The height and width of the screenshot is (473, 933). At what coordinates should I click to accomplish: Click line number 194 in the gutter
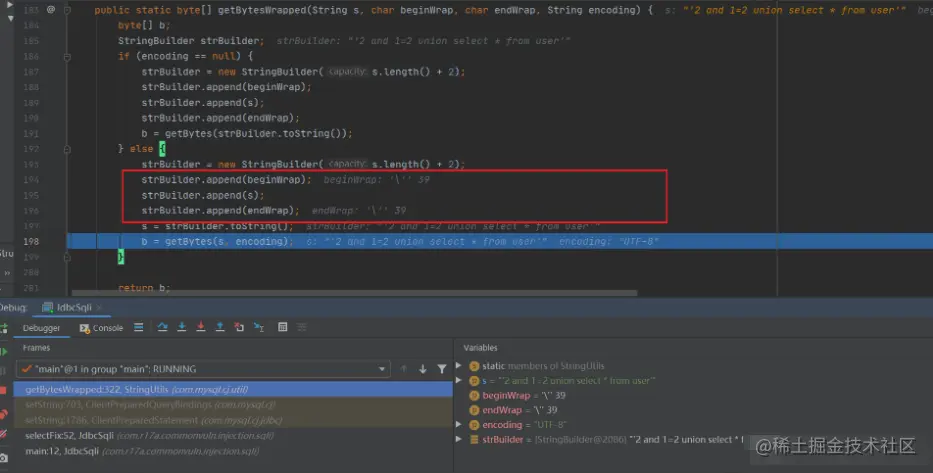[x=31, y=180]
